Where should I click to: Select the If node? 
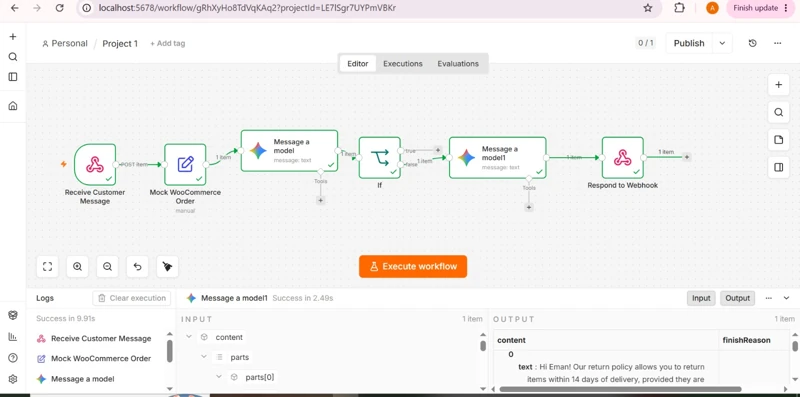click(x=380, y=157)
